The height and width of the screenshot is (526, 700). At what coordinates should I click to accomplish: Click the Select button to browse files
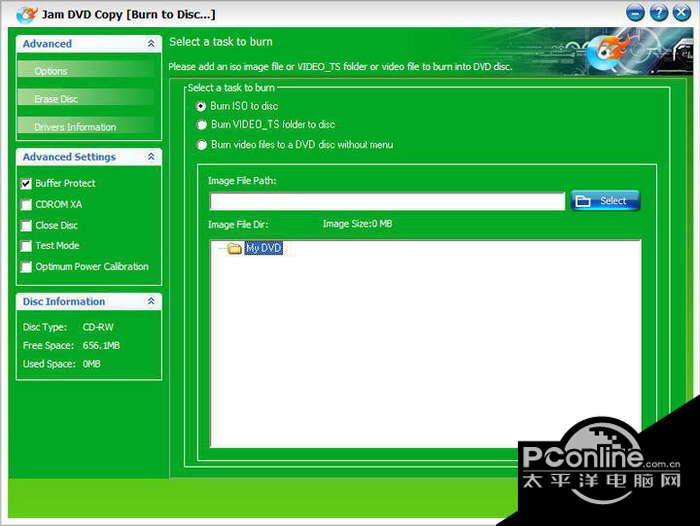[605, 201]
